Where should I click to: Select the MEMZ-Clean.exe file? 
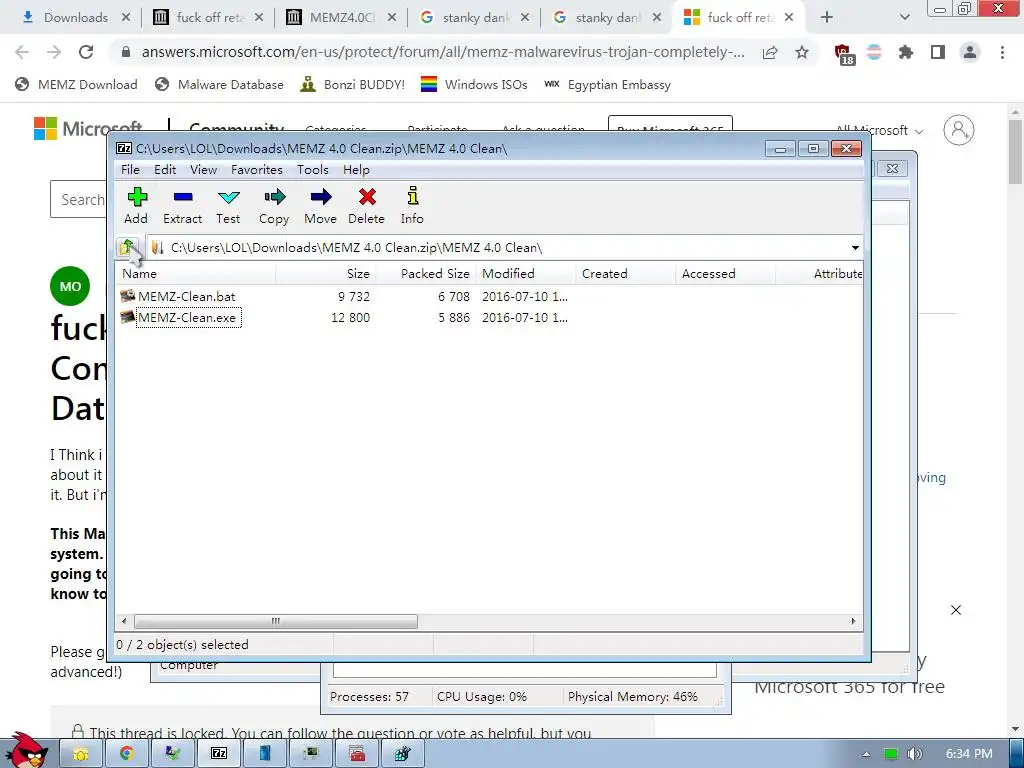[188, 317]
